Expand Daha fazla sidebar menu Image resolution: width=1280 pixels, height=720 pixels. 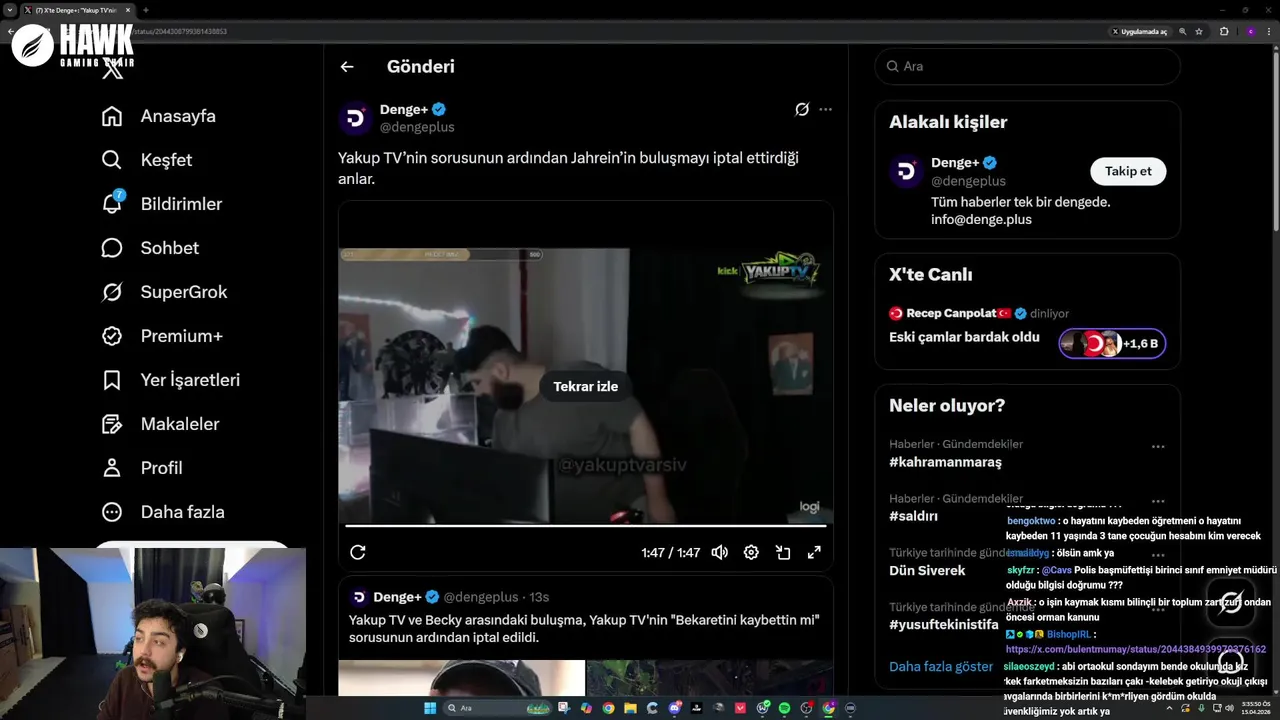[x=162, y=512]
